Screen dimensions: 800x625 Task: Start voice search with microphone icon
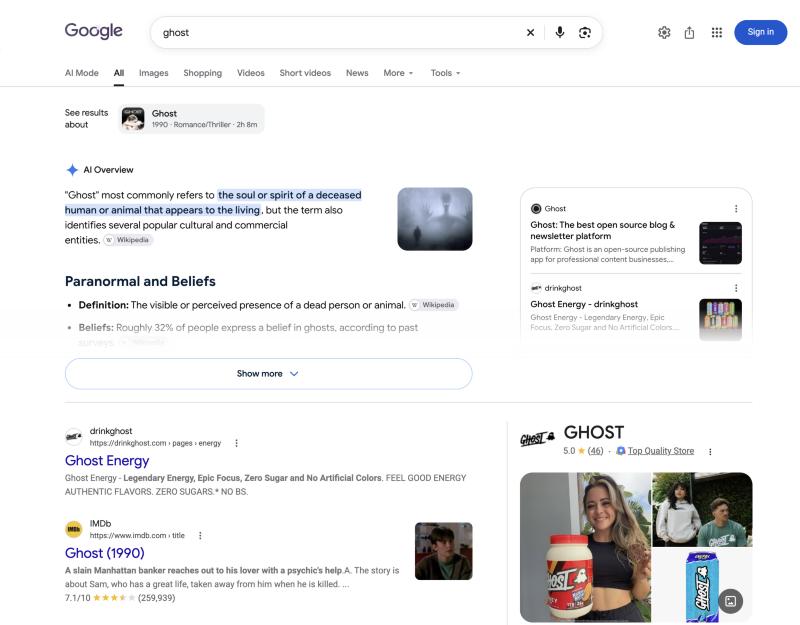(x=560, y=33)
